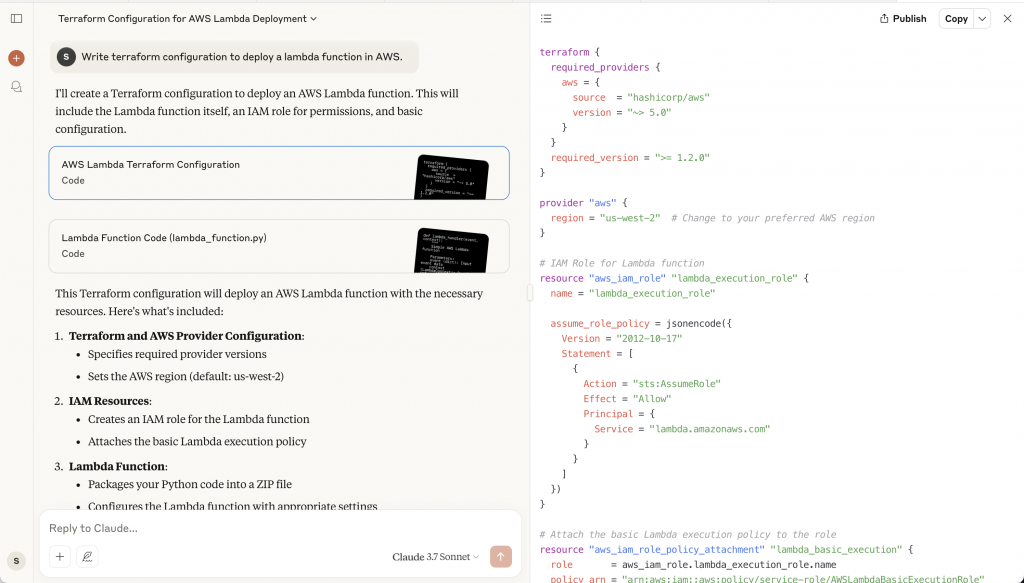Click 'Specifies required provider versions' bullet

tap(177, 355)
